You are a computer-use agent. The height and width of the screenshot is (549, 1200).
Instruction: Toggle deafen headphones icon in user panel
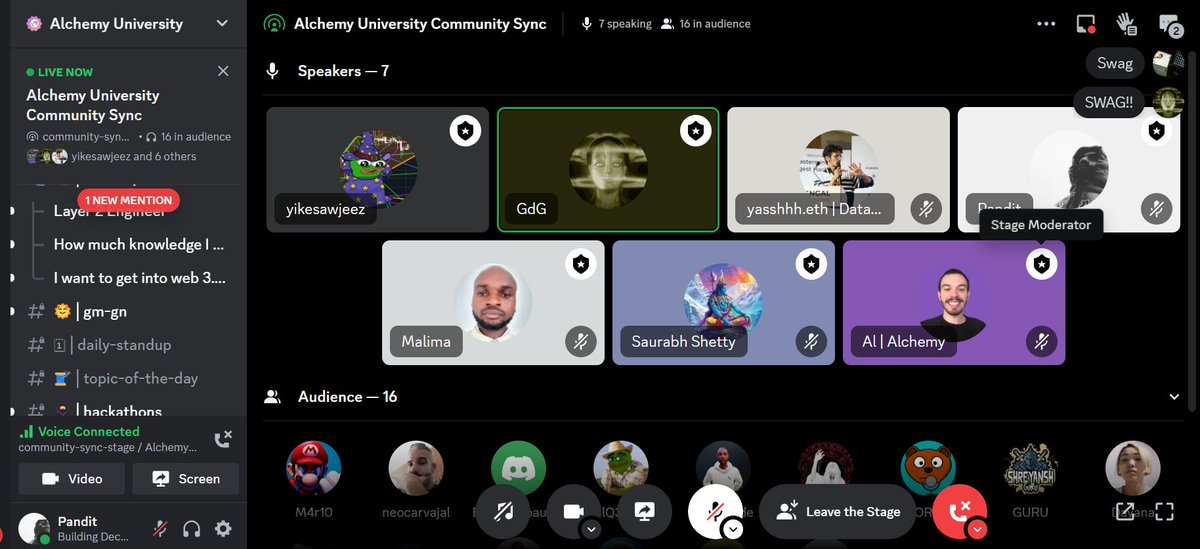click(192, 529)
